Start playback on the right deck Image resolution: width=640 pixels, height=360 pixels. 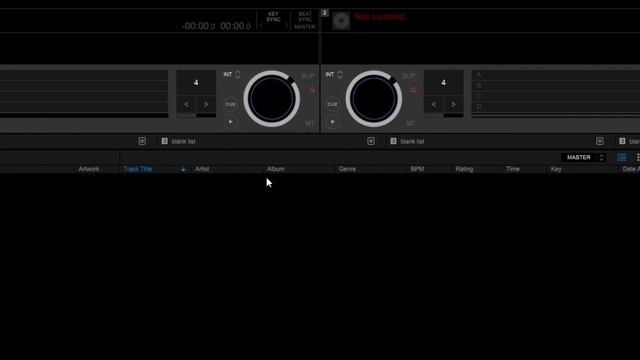tap(333, 122)
